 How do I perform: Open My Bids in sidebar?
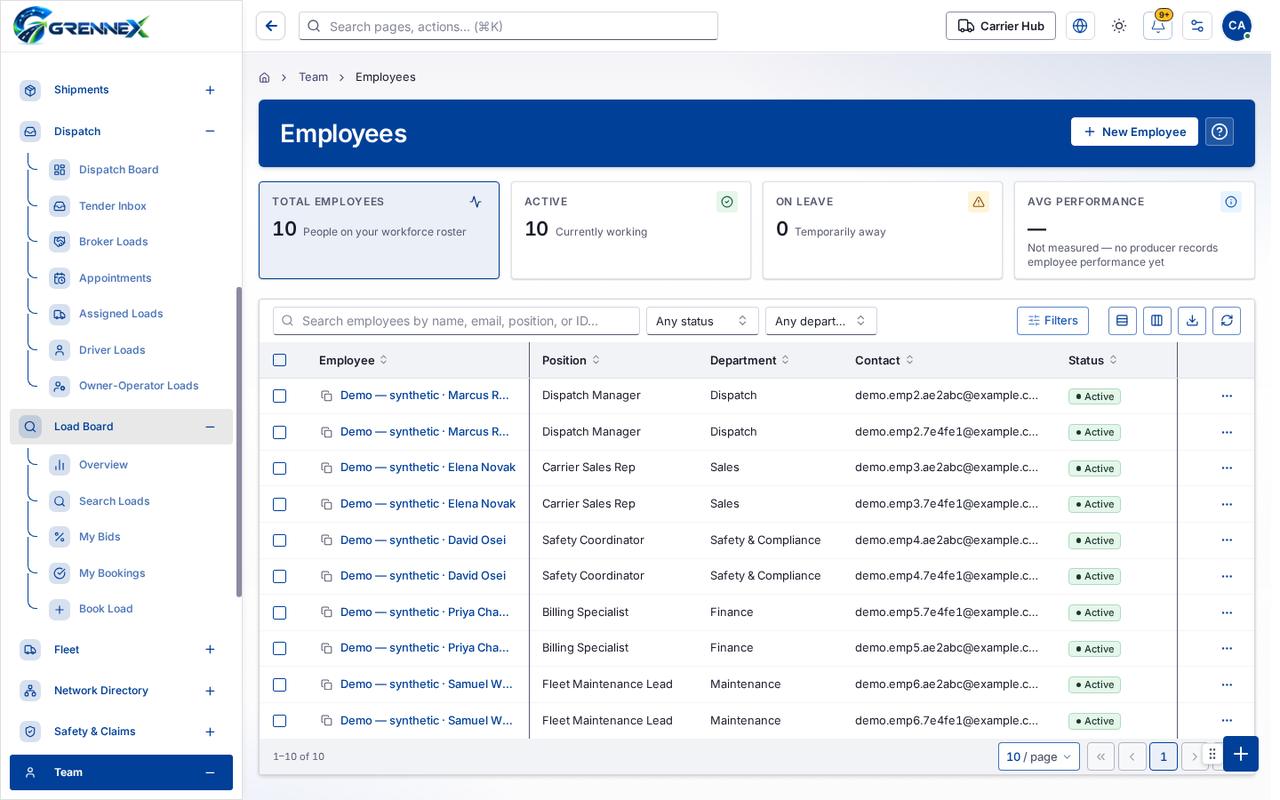tap(99, 537)
